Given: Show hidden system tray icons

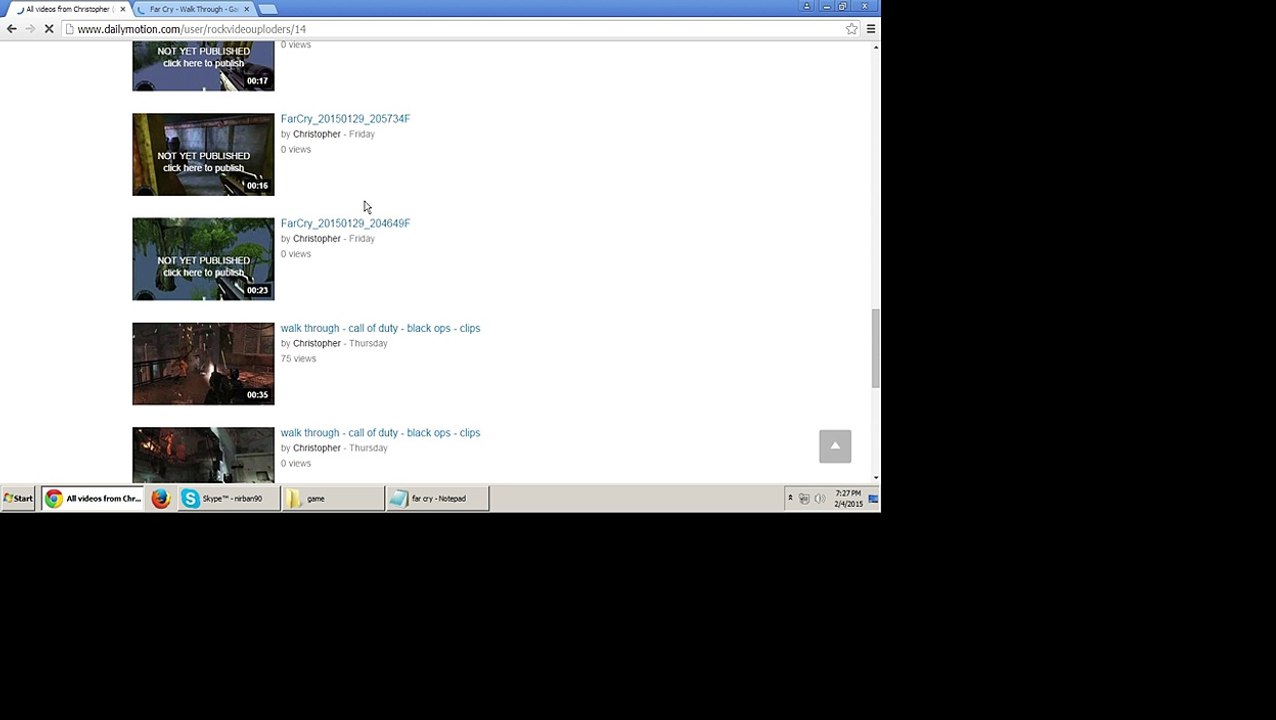Looking at the screenshot, I should [790, 498].
